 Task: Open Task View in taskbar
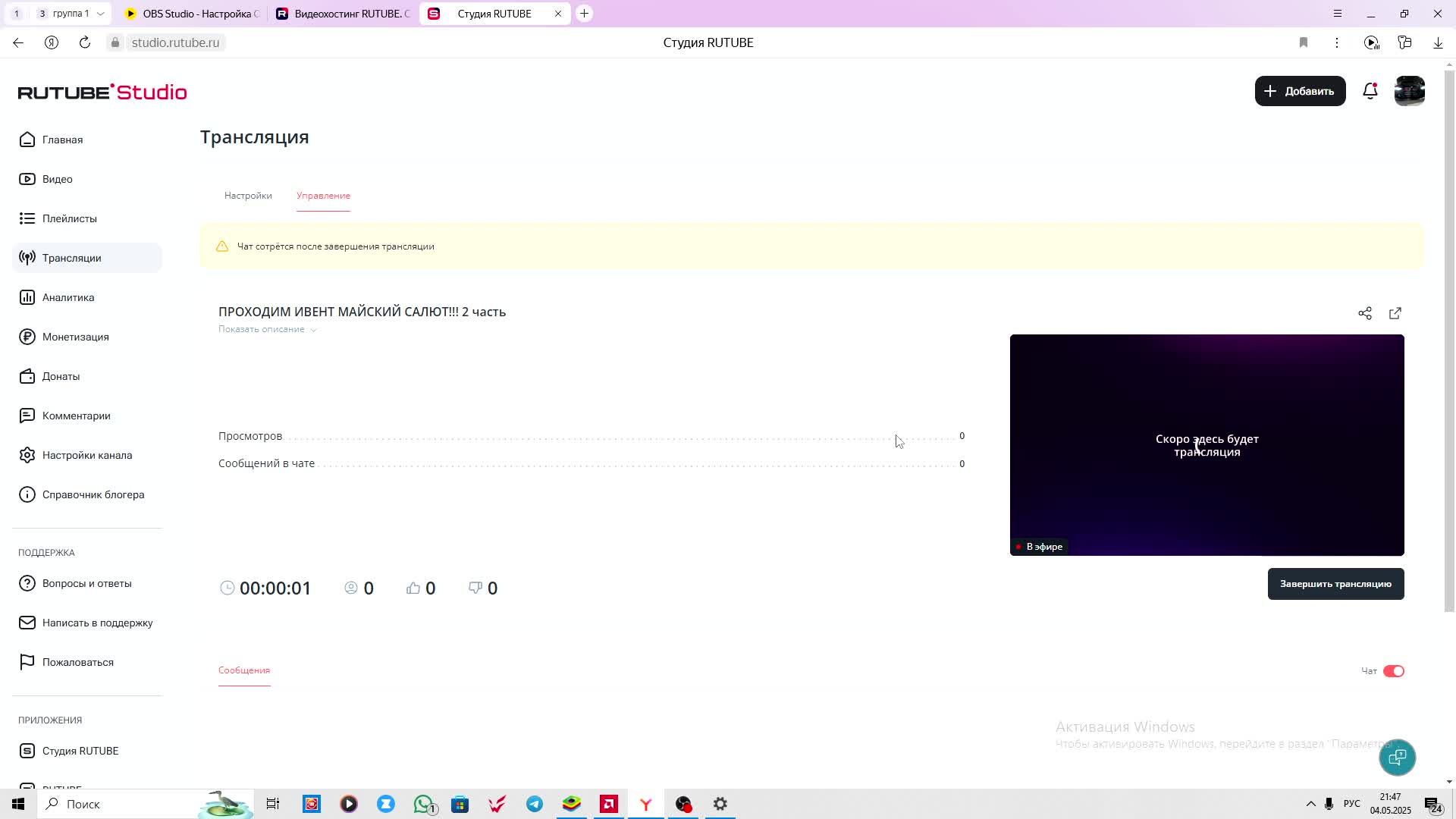[x=273, y=804]
